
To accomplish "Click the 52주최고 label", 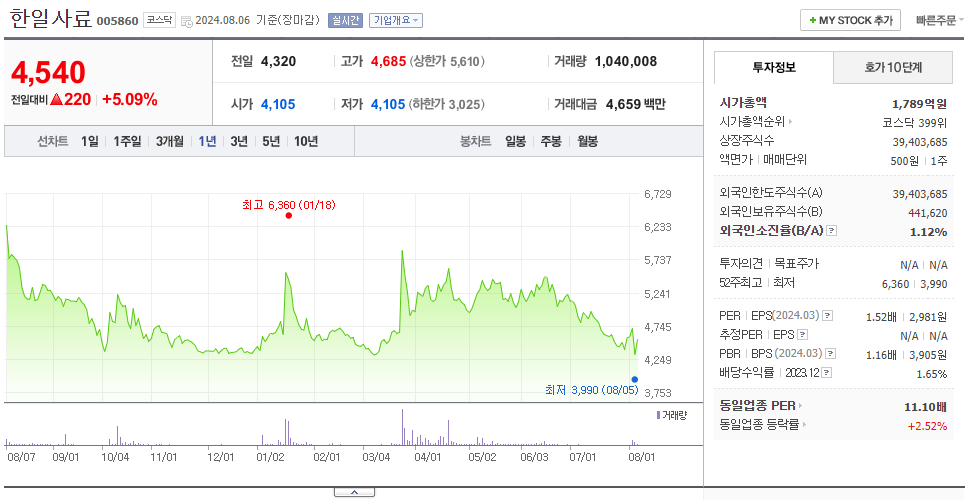I will 741,283.
